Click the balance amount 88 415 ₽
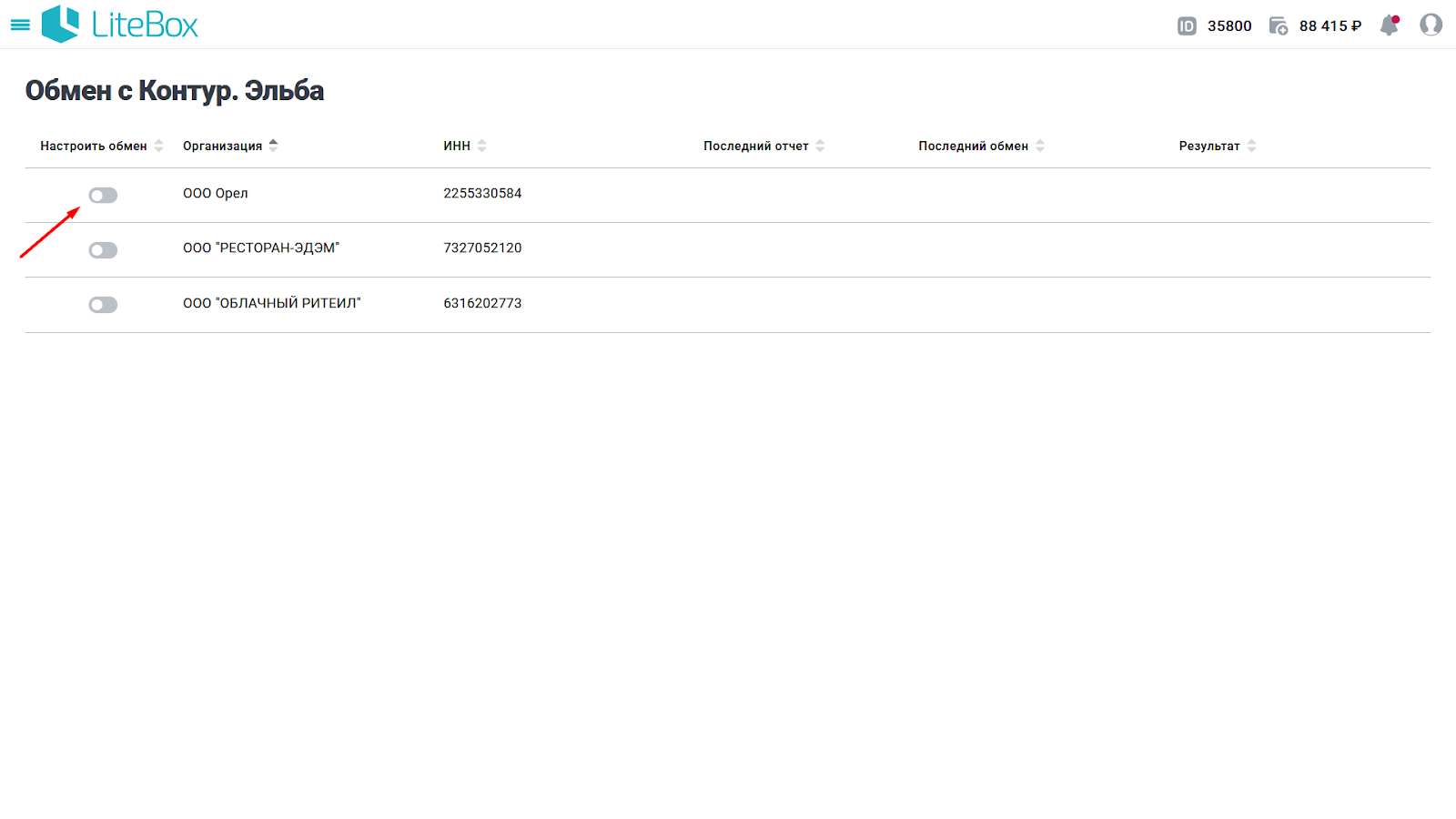Screen dimensions: 1456x819 (1330, 26)
